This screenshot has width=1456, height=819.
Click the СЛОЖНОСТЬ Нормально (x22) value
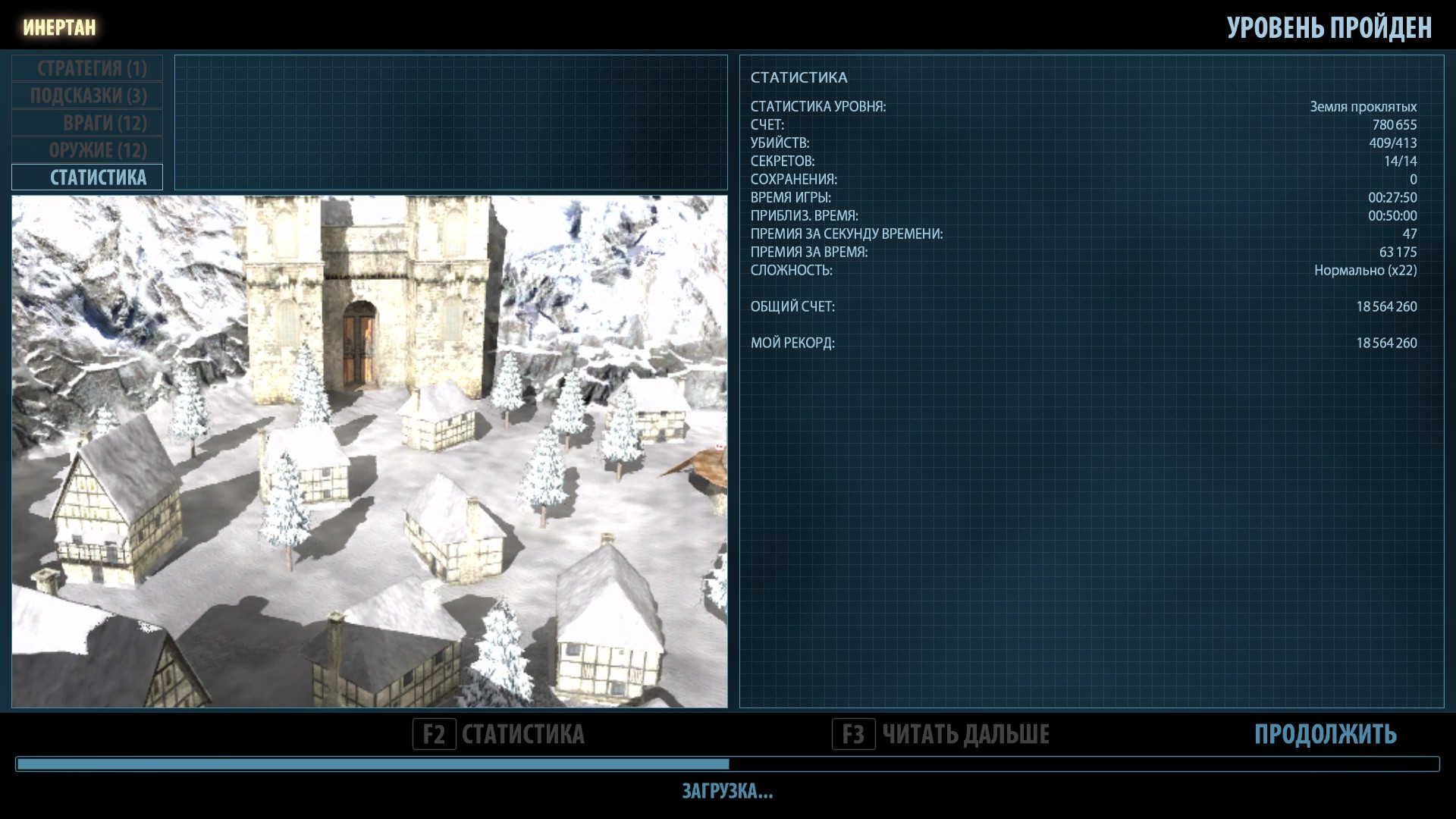click(1364, 271)
